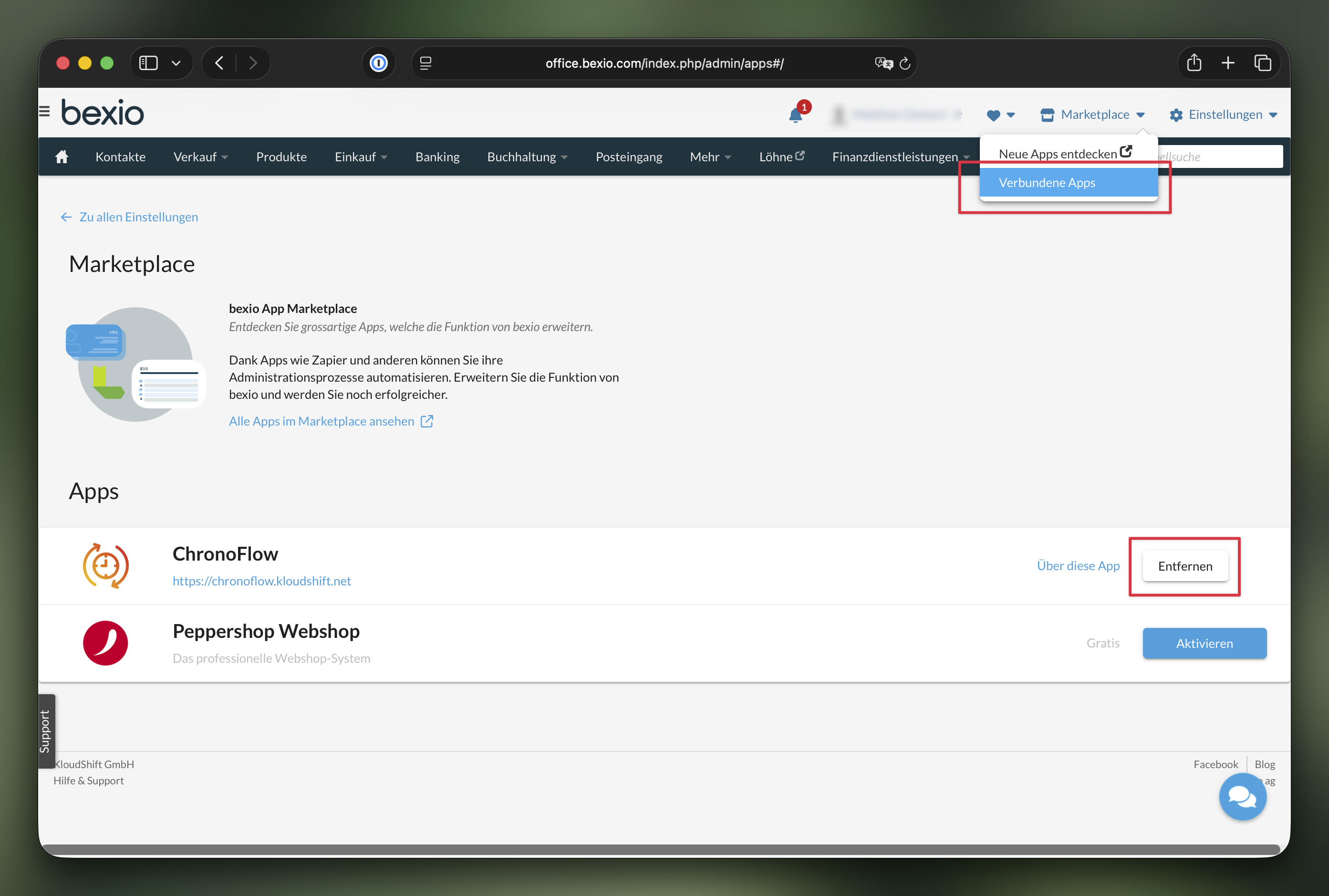Click the 1Password extension icon in browser toolbar
This screenshot has height=896, width=1329.
click(378, 63)
